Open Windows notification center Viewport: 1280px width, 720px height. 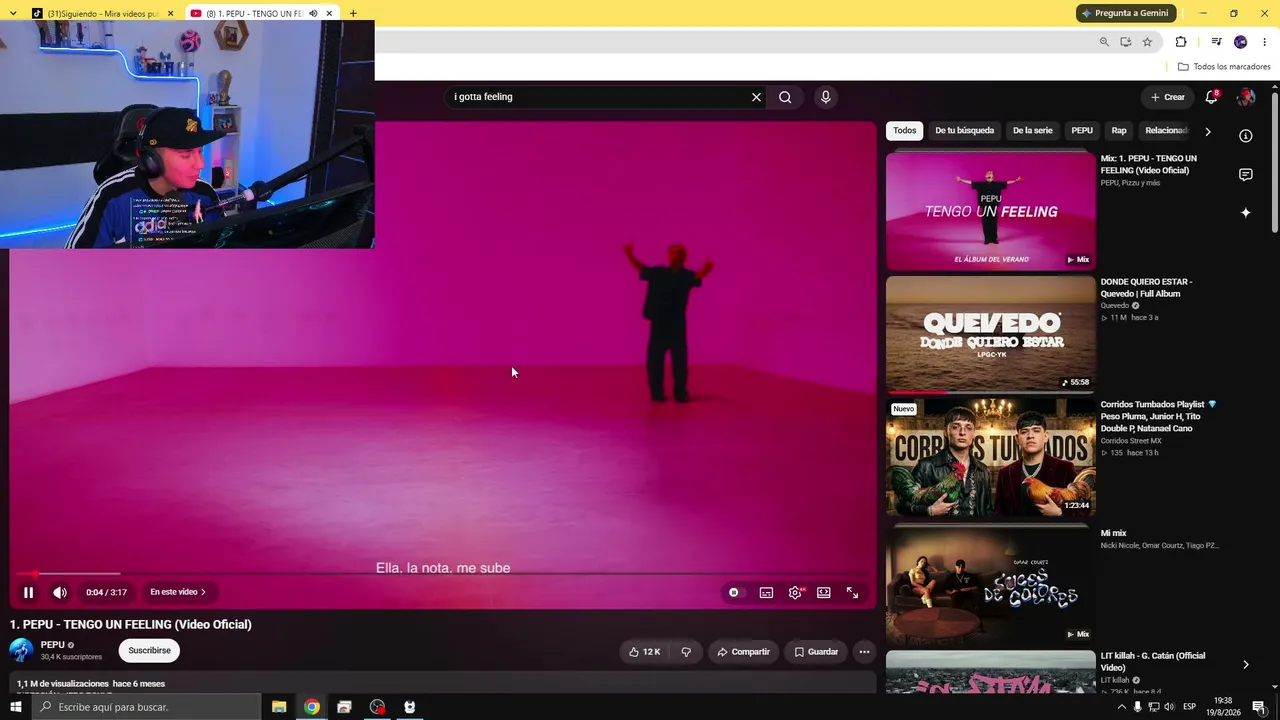1259,707
